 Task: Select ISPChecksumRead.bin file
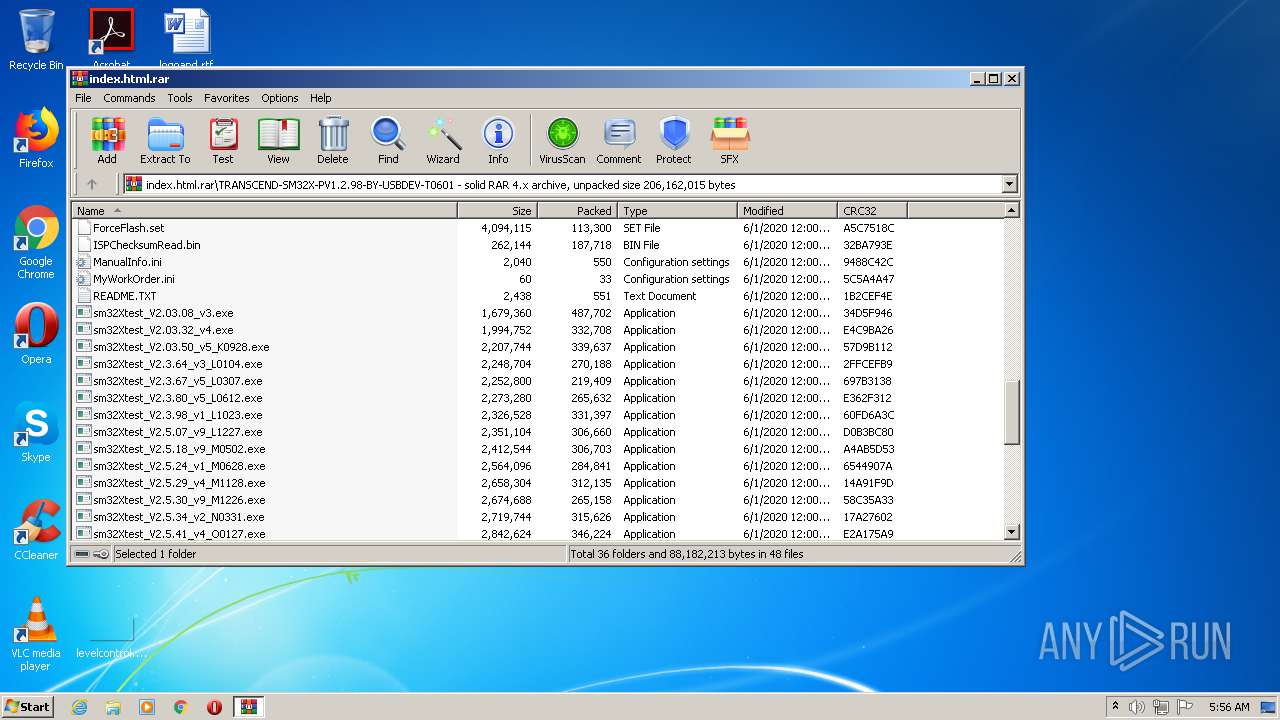146,245
